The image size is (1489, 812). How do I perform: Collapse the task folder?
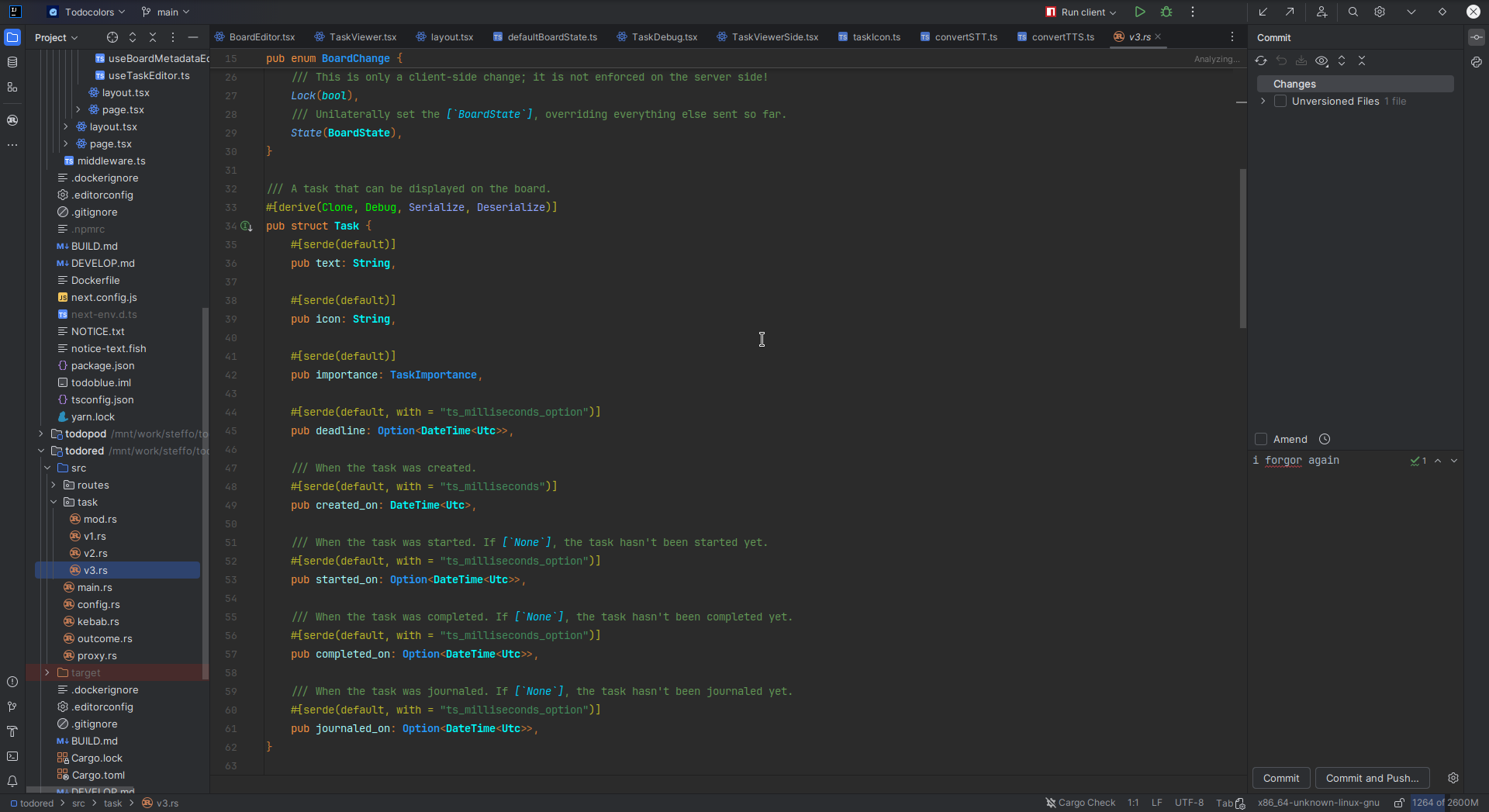coord(54,502)
